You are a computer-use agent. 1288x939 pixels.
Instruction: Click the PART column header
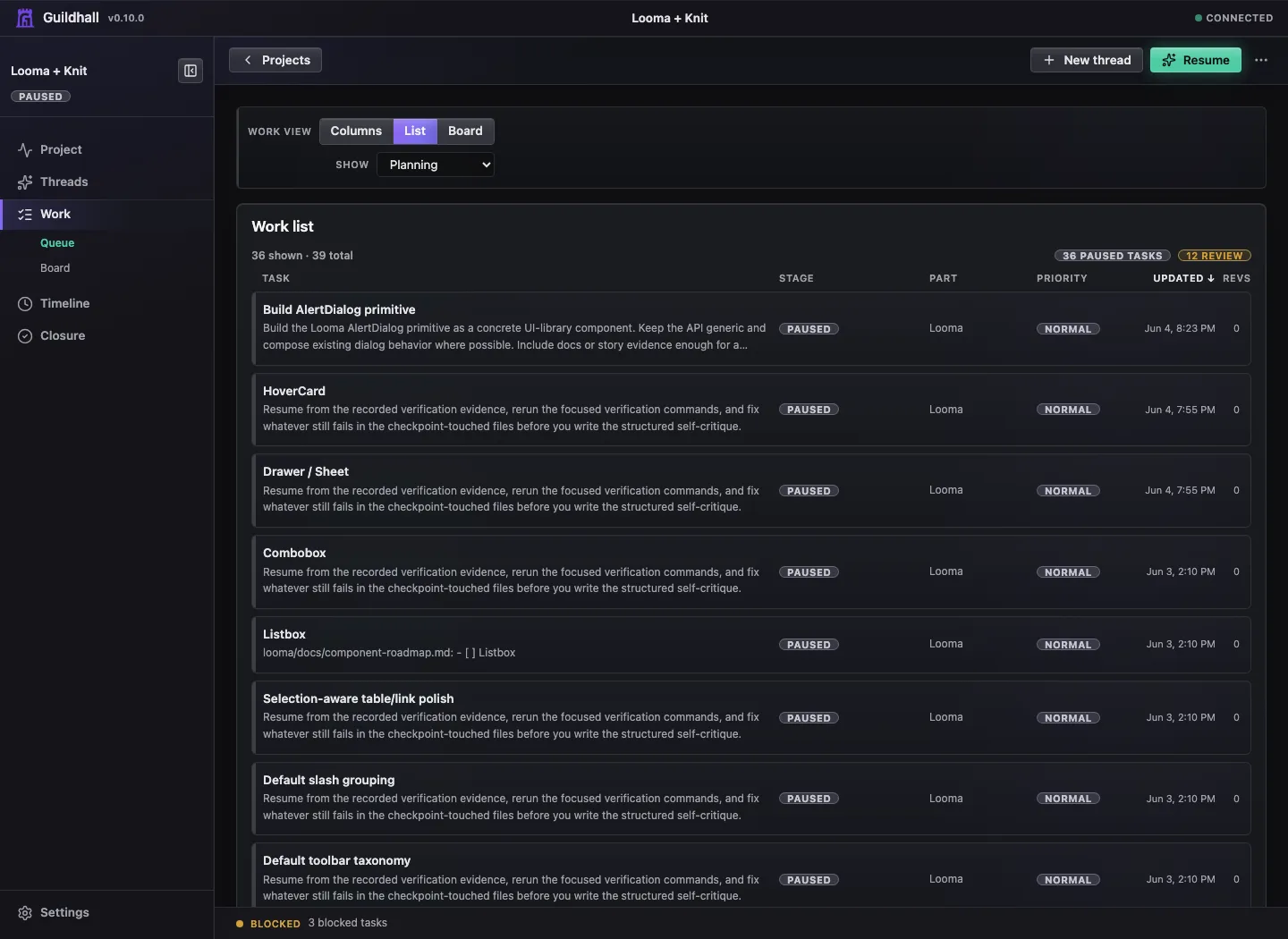(943, 278)
